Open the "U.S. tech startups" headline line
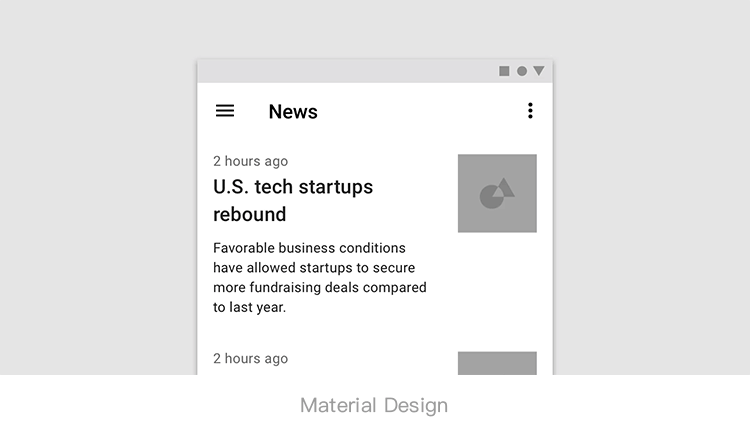The height and width of the screenshot is (435, 750). 293,187
